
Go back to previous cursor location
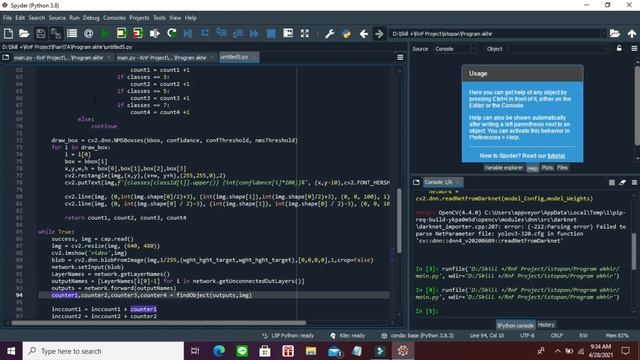tap(364, 33)
